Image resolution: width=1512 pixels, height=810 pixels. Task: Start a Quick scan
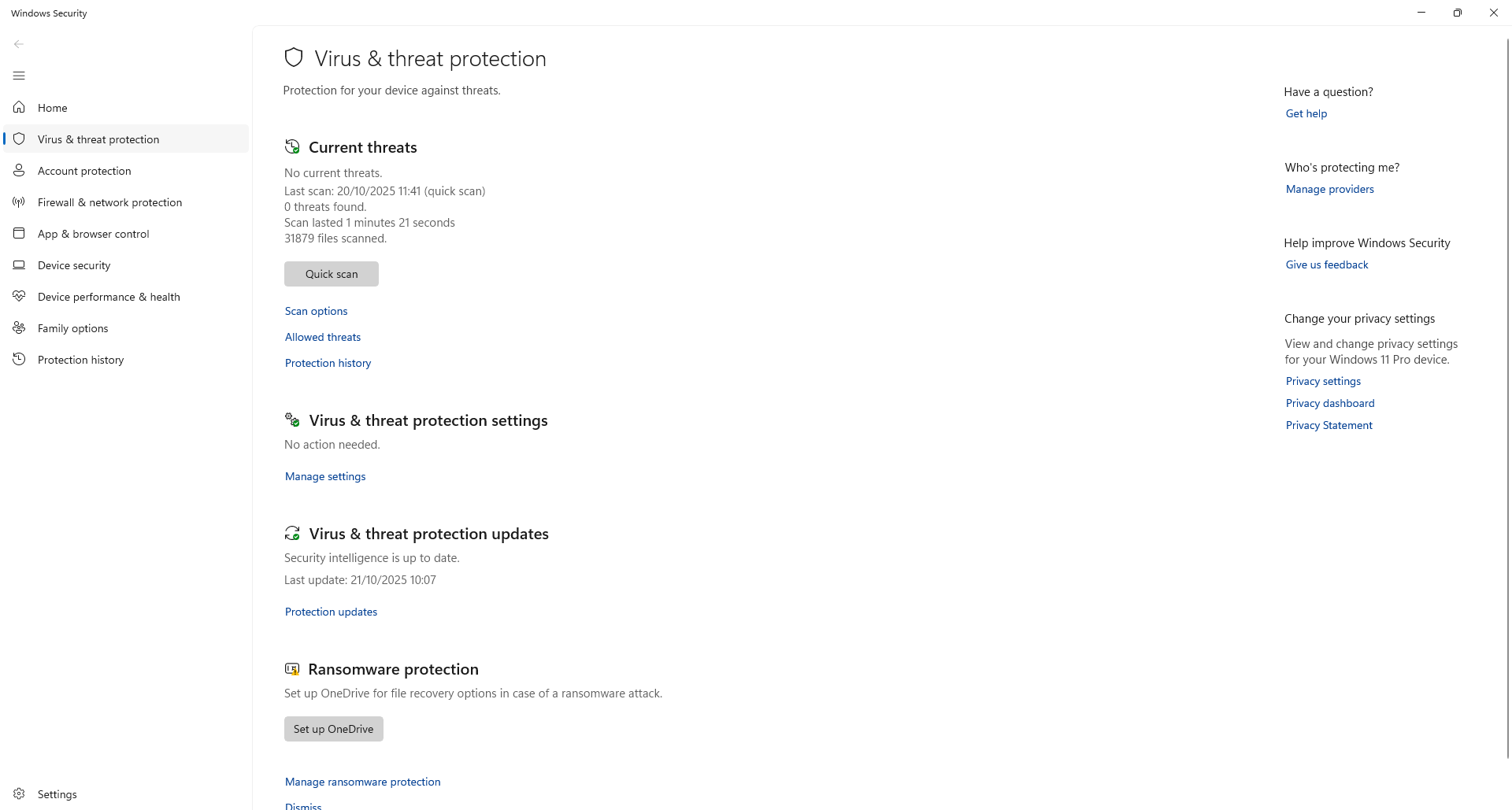pos(331,274)
